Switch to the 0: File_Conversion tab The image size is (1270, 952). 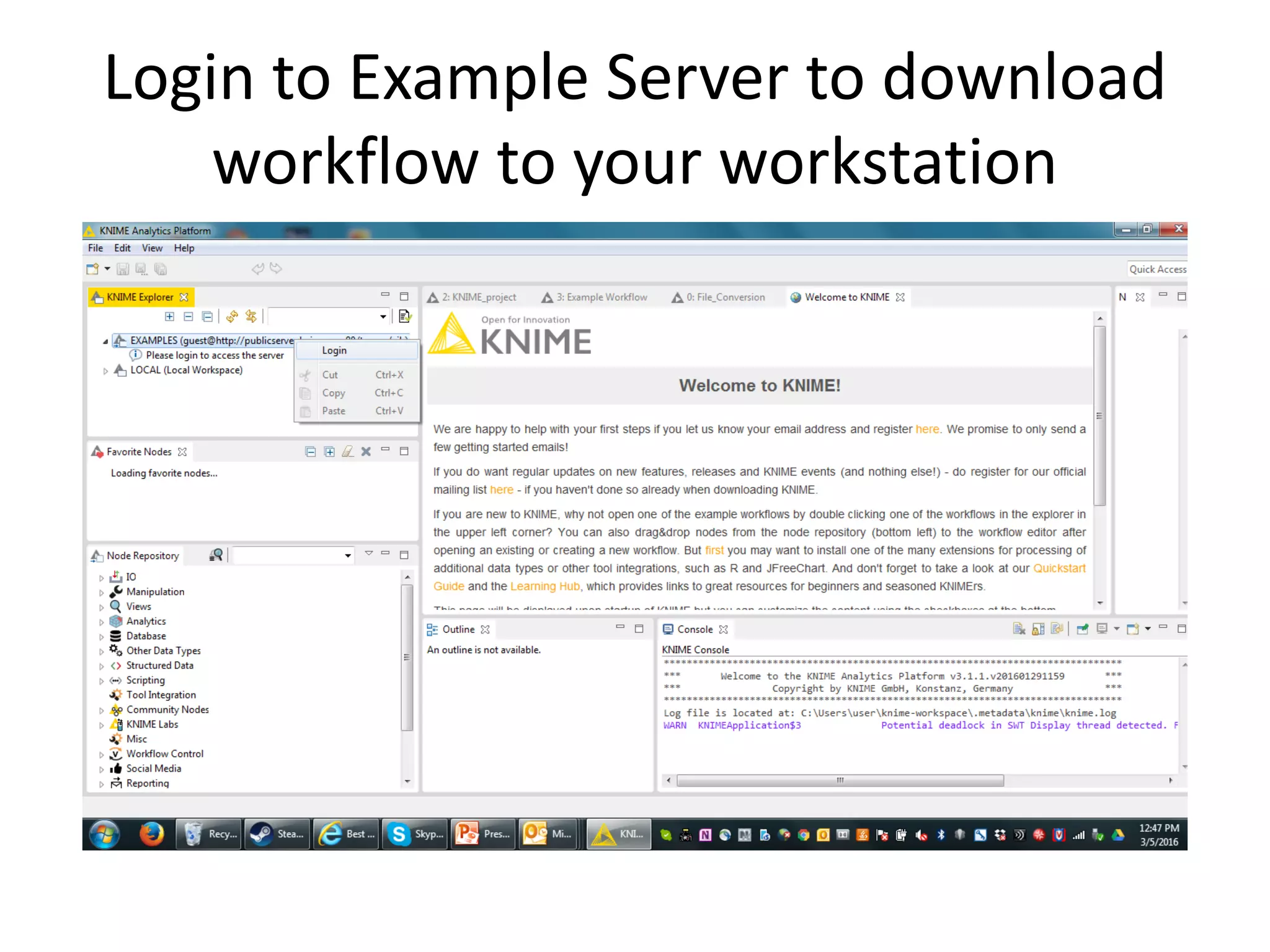coord(719,297)
